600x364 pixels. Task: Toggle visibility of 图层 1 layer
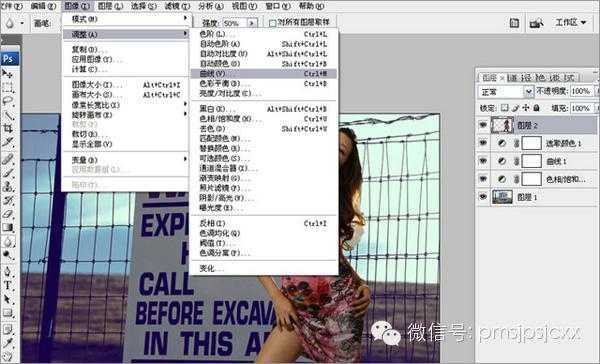coord(483,197)
